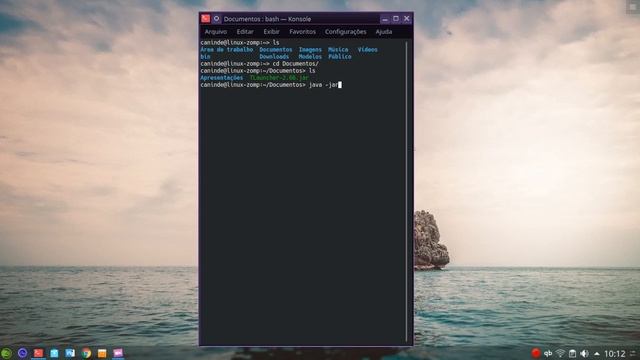Viewport: 640px width, 360px height.
Task: Launch Google Chrome from the taskbar
Action: (x=86, y=353)
